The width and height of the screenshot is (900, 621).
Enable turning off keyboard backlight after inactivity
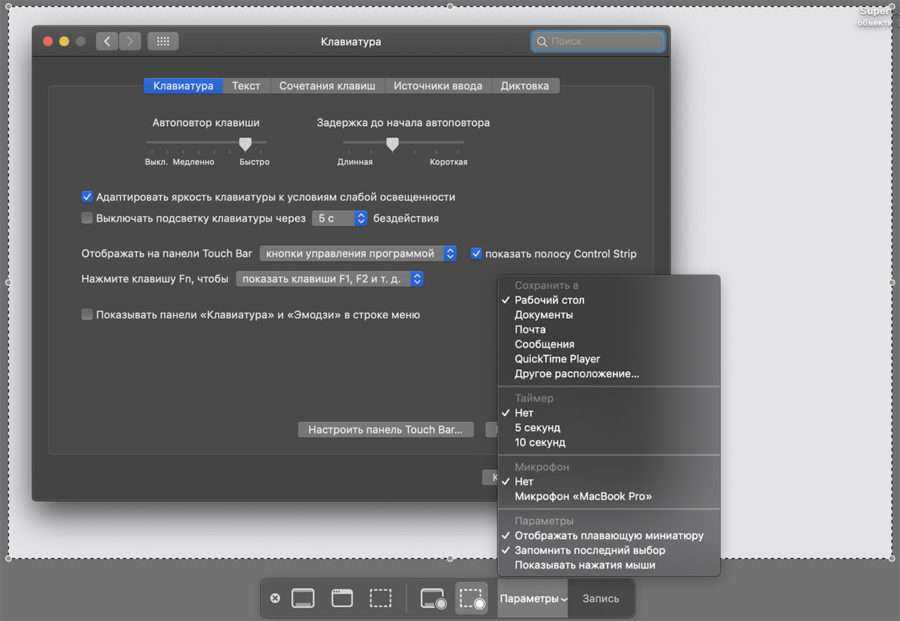tap(87, 218)
